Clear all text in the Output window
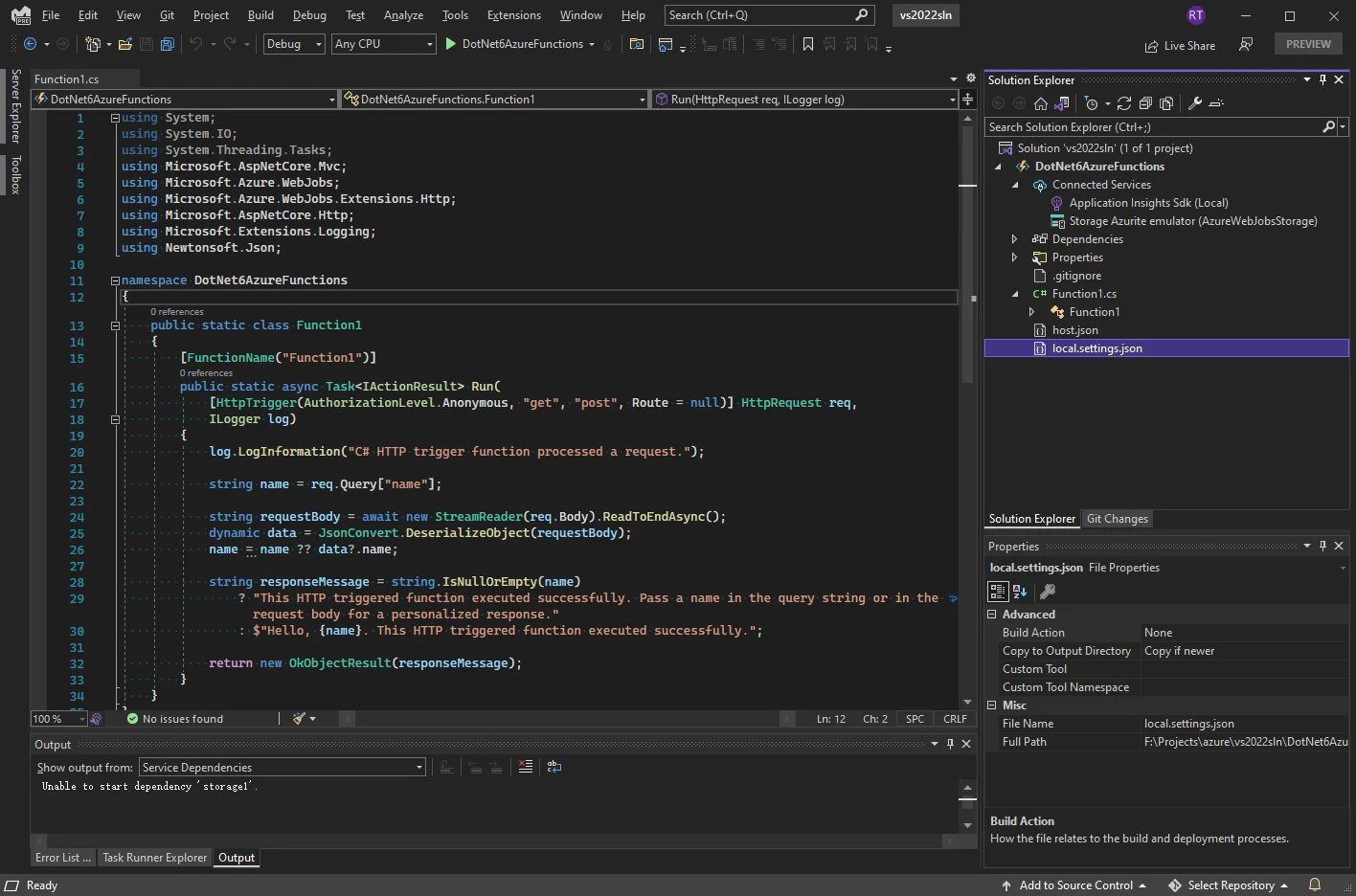The image size is (1356, 896). (x=526, y=767)
